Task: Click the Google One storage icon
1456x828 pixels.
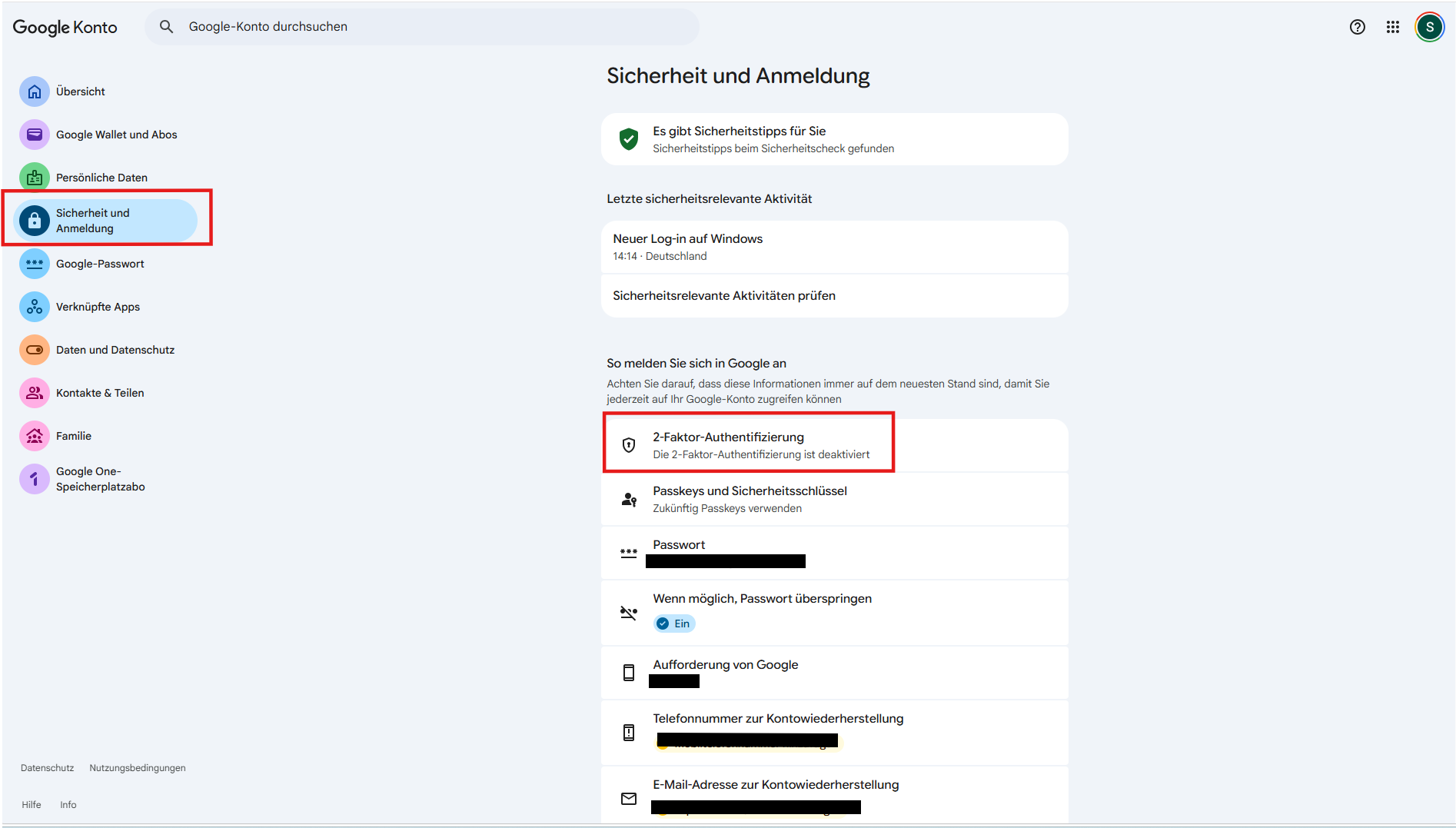Action: pyautogui.click(x=35, y=479)
